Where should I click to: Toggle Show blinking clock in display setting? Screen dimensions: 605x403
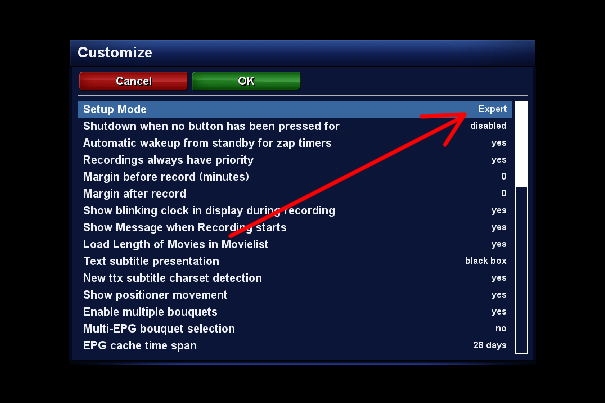coord(295,210)
